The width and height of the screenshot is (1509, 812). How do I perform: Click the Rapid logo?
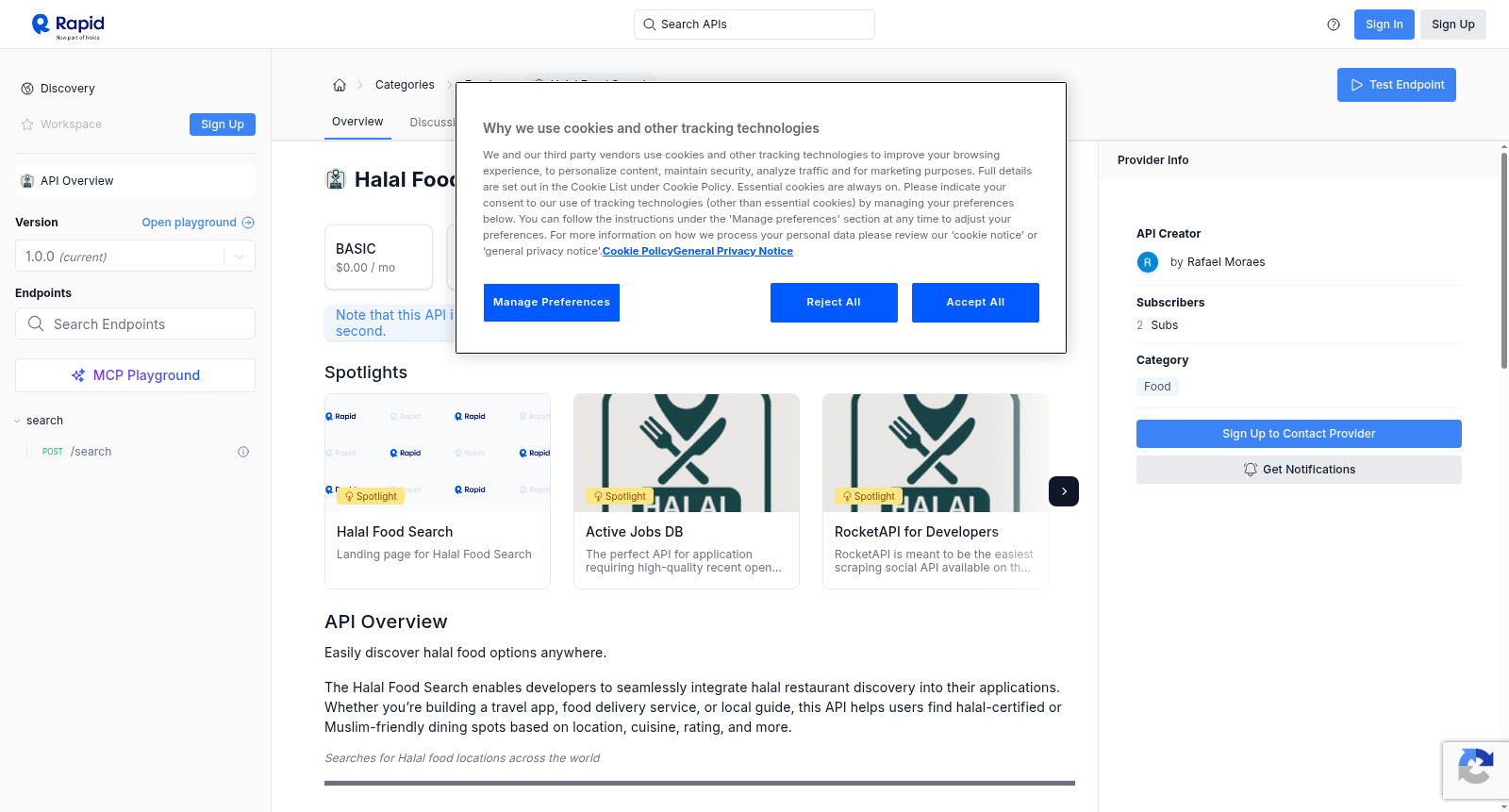click(x=68, y=25)
